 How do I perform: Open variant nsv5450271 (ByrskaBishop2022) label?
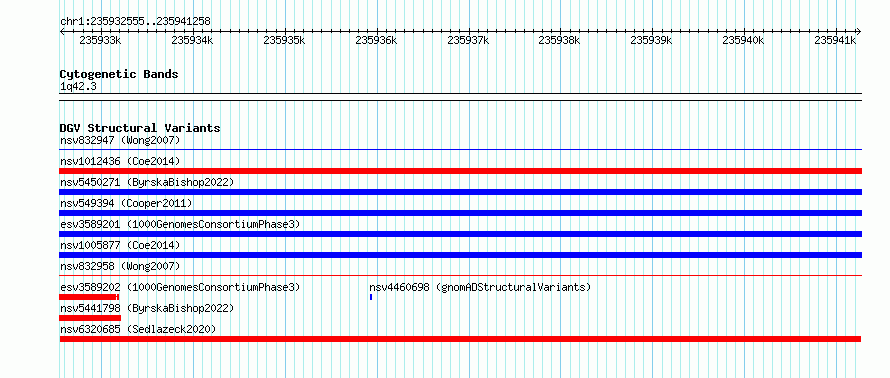click(147, 182)
